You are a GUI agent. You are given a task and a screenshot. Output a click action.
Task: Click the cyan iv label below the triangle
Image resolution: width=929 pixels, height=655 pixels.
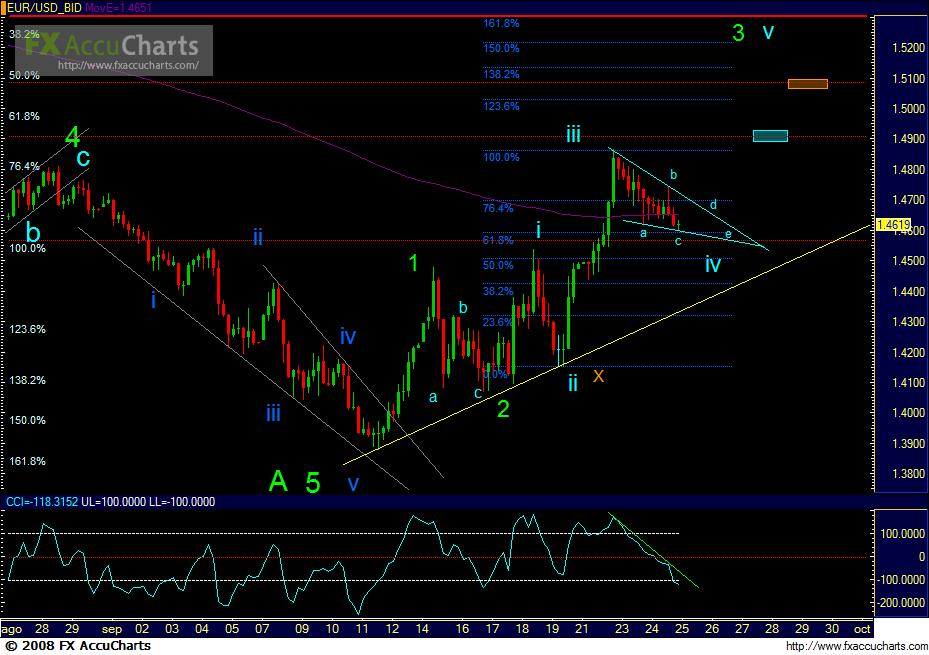(712, 265)
